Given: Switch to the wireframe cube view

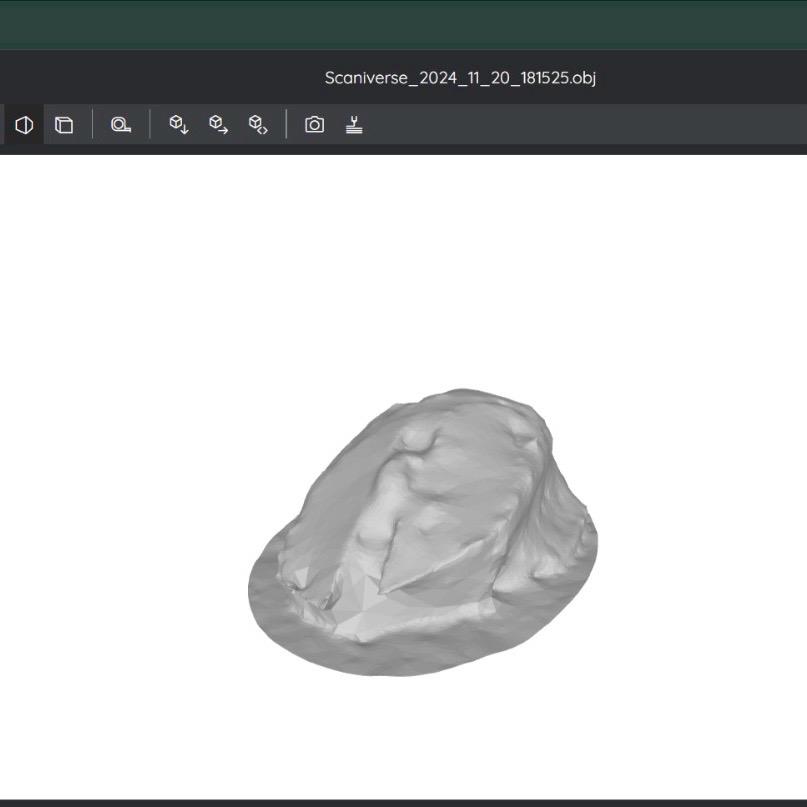Looking at the screenshot, I should click(64, 124).
